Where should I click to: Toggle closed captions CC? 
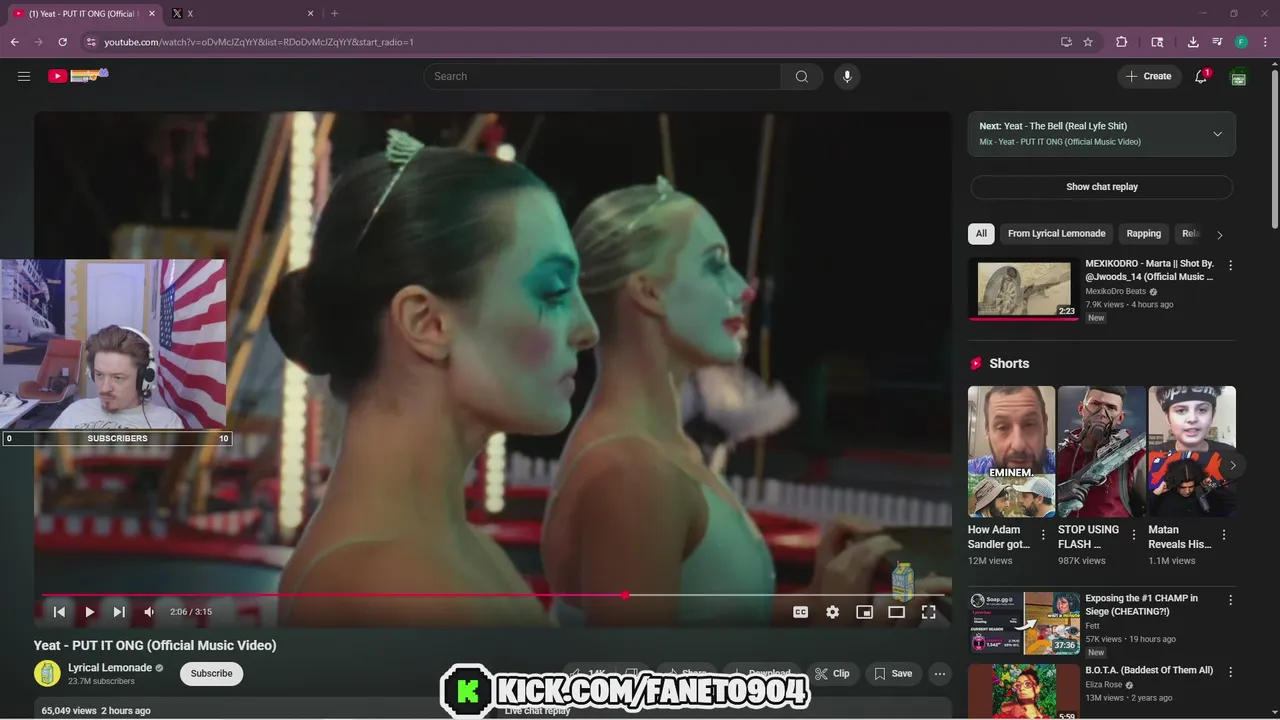click(800, 612)
